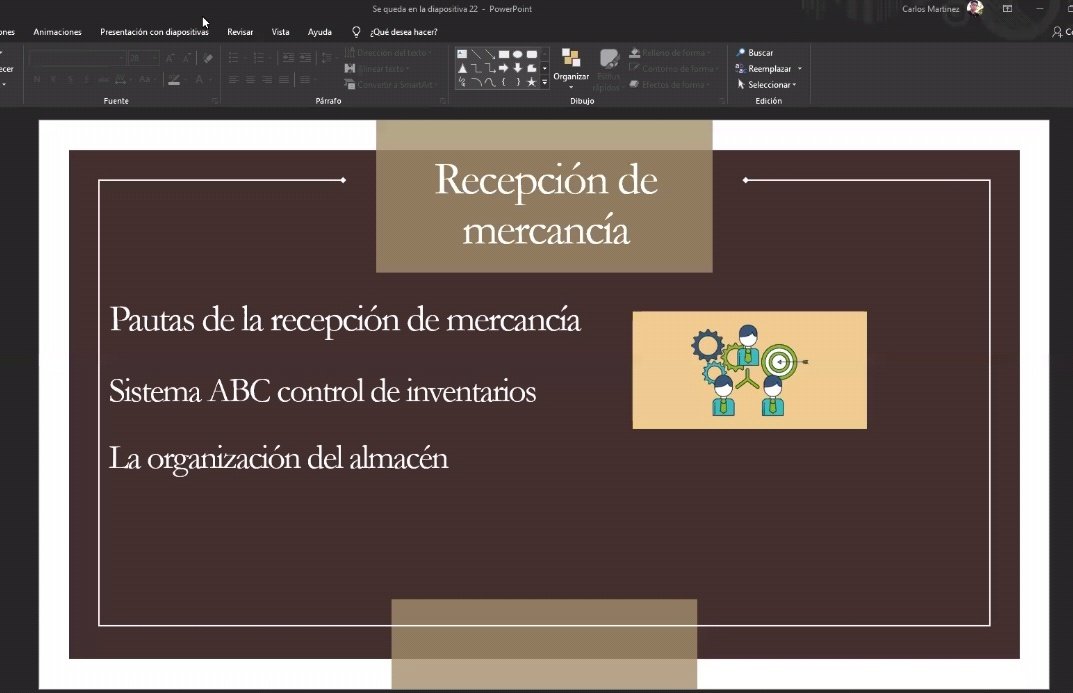Viewport: 1073px width, 693px height.
Task: Toggle Center alignment button
Action: (x=250, y=80)
